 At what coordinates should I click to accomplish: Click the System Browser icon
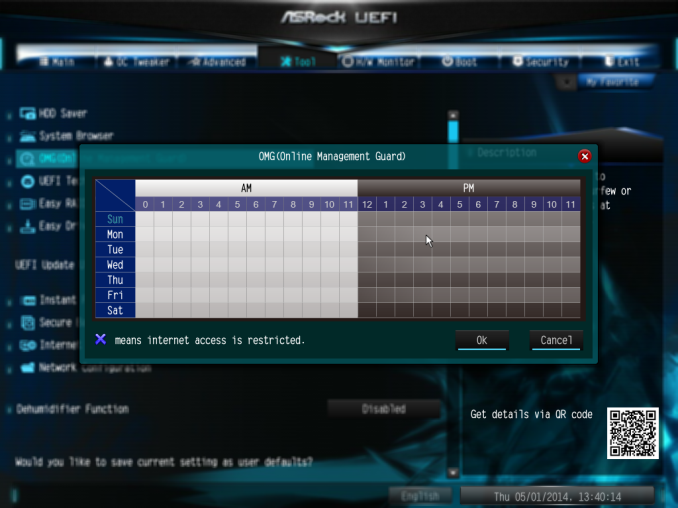[x=27, y=136]
